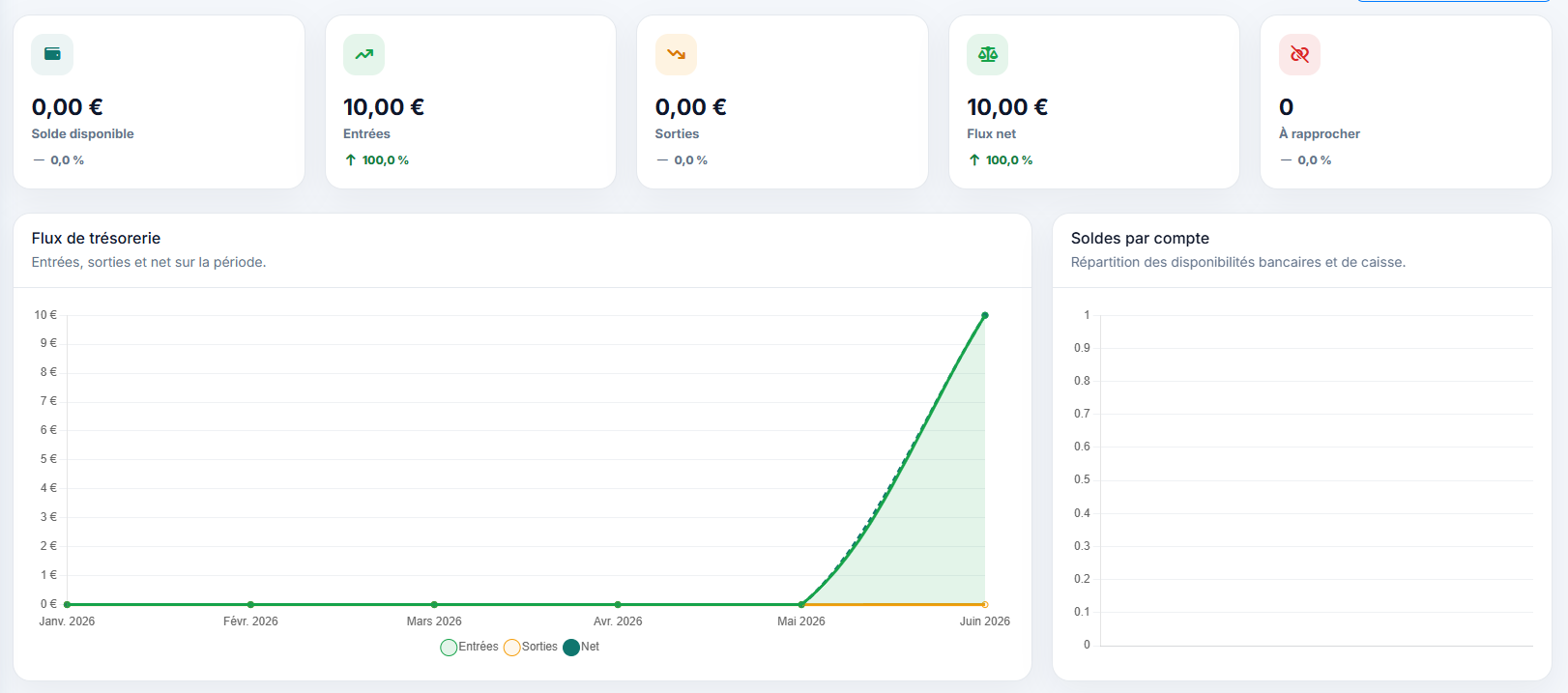Click the up arrow beside Entrées 100,0 %

point(350,160)
